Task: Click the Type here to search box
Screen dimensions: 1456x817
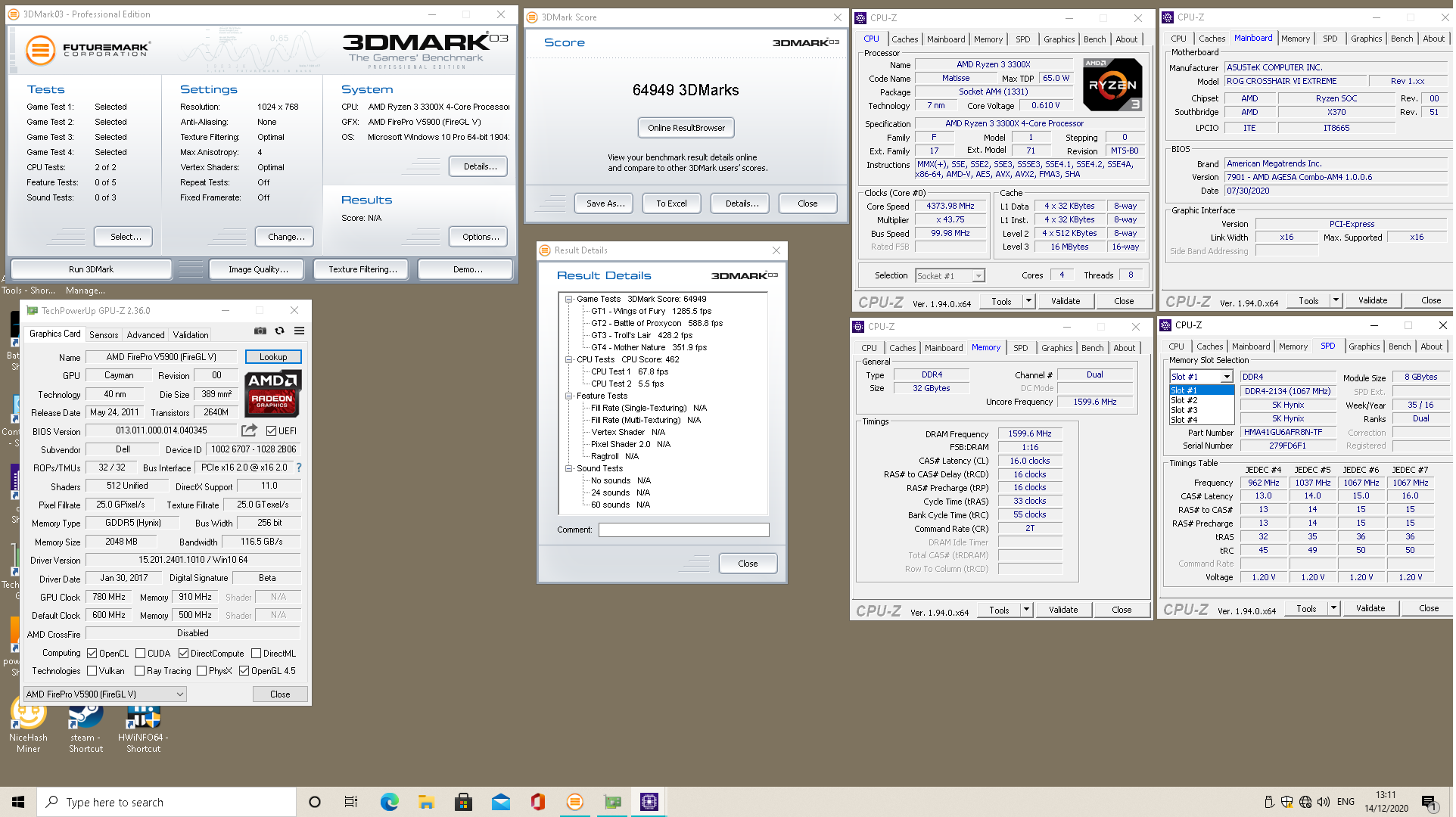Action: pos(166,802)
